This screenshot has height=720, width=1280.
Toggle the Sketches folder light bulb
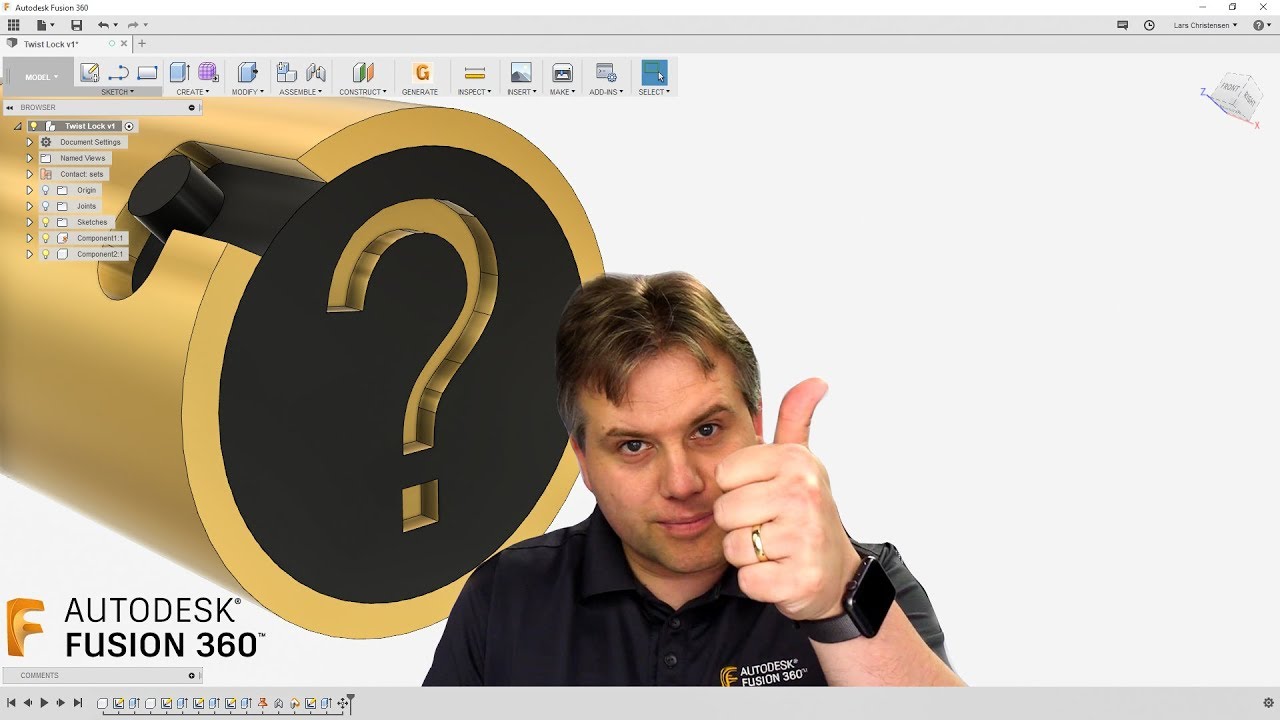click(45, 222)
